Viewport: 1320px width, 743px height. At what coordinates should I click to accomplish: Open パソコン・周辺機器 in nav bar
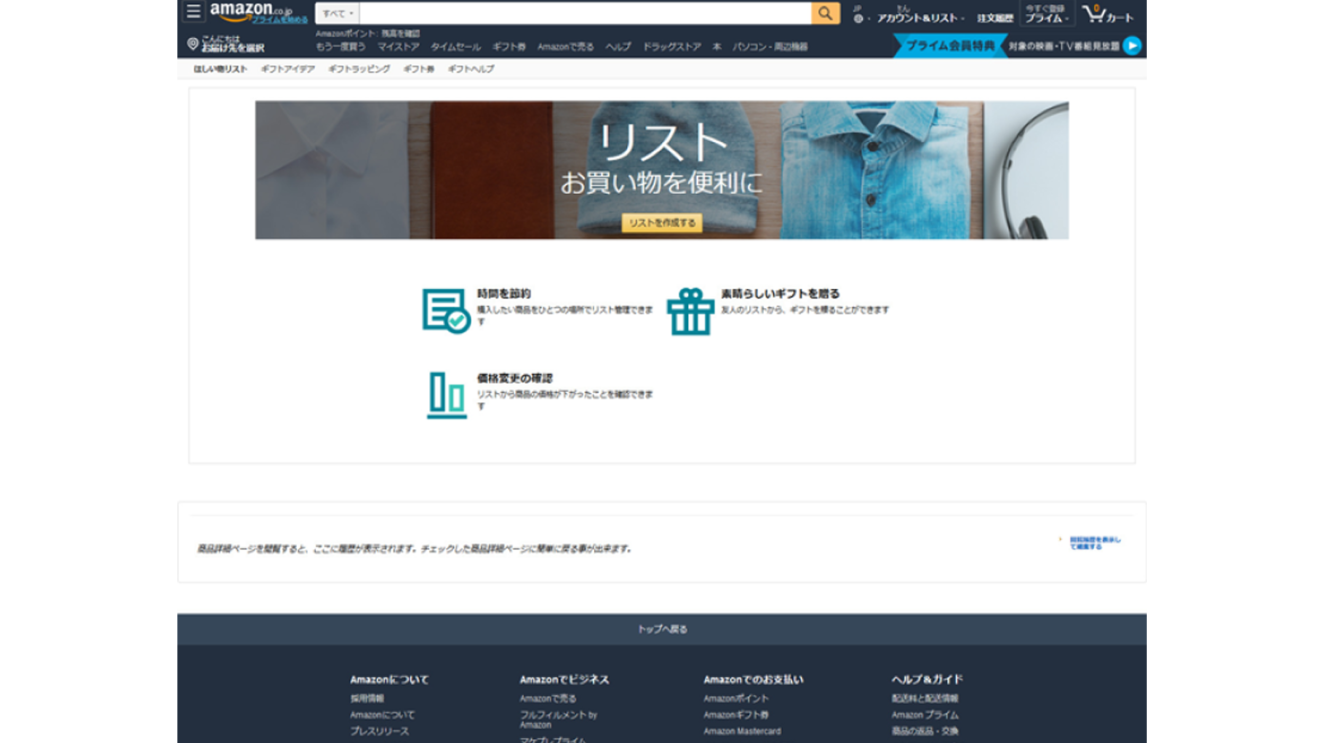770,47
